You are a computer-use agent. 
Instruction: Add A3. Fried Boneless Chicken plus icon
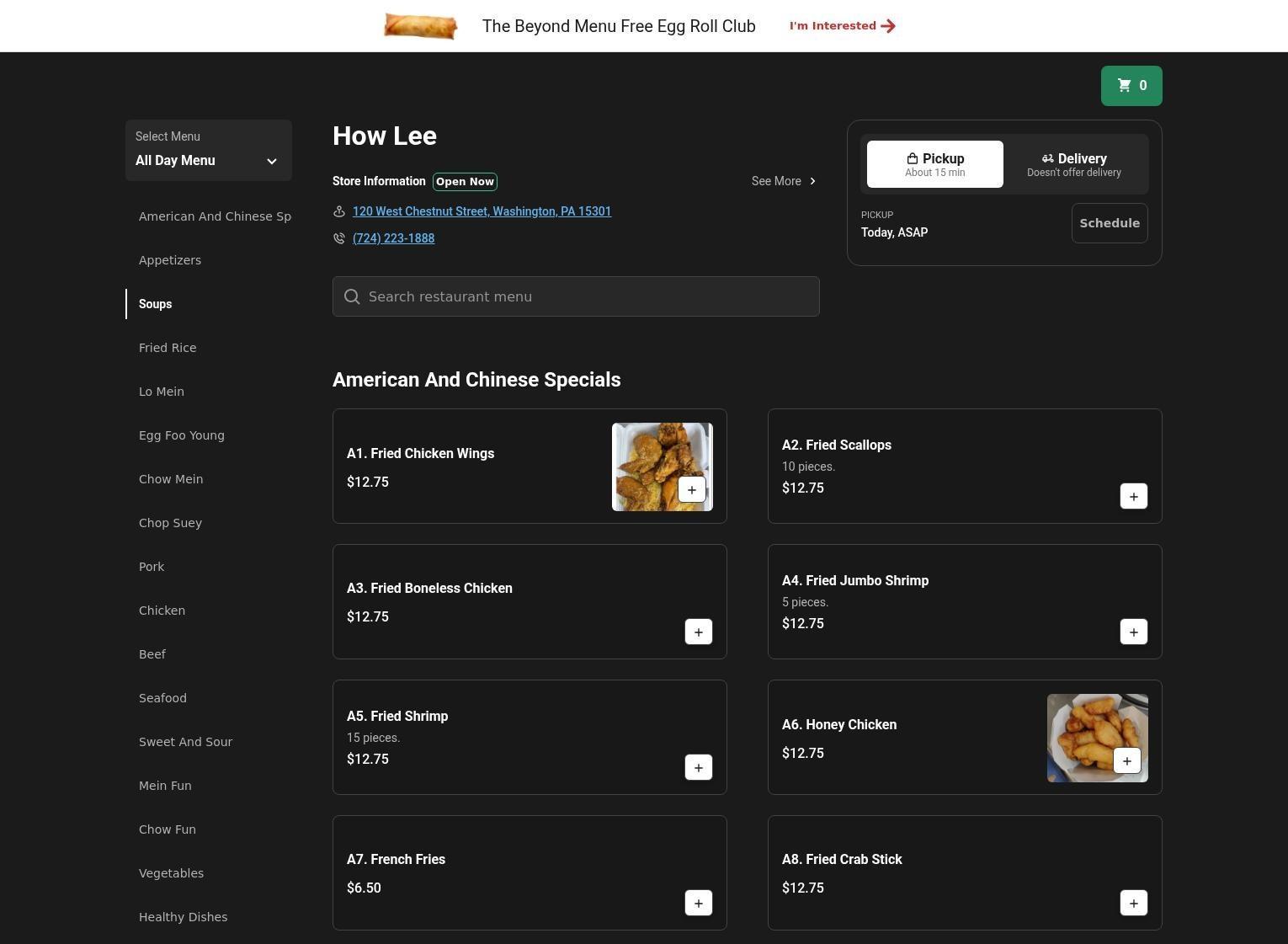point(698,632)
